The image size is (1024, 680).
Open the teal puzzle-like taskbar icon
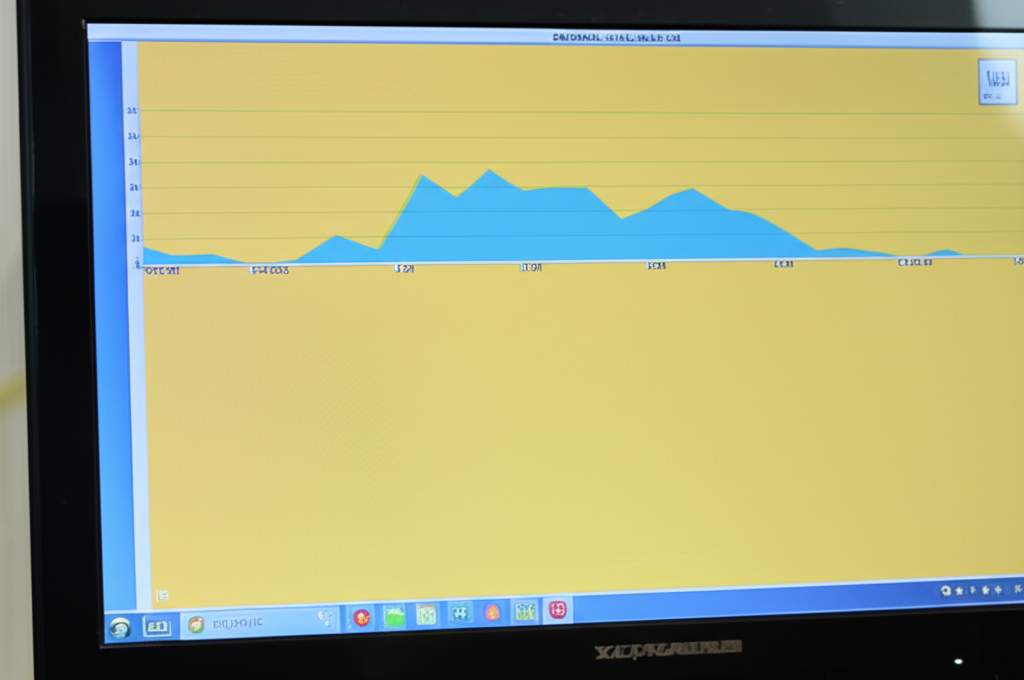(460, 613)
